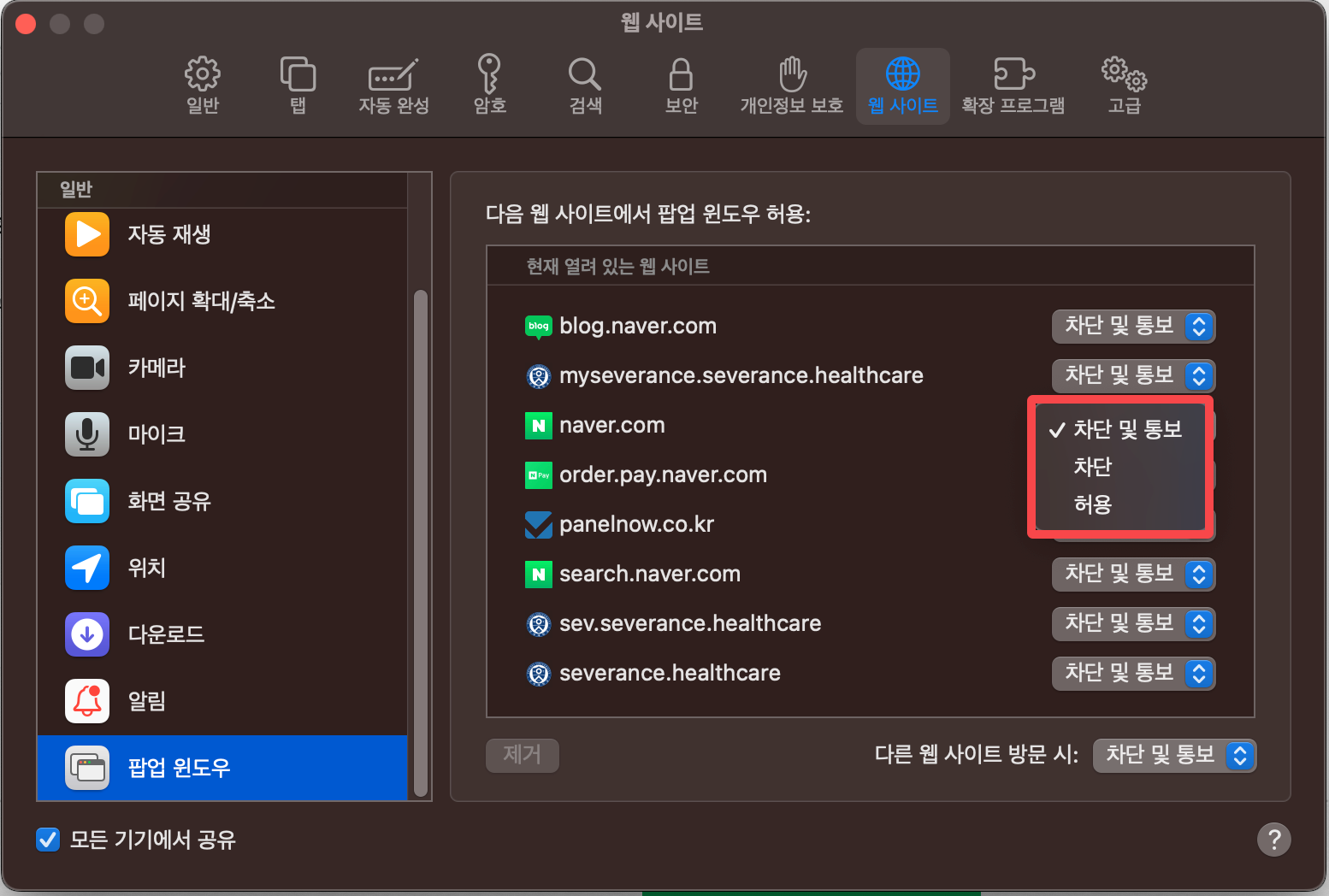Click the sidebar vertical scrollbar

tap(420, 544)
